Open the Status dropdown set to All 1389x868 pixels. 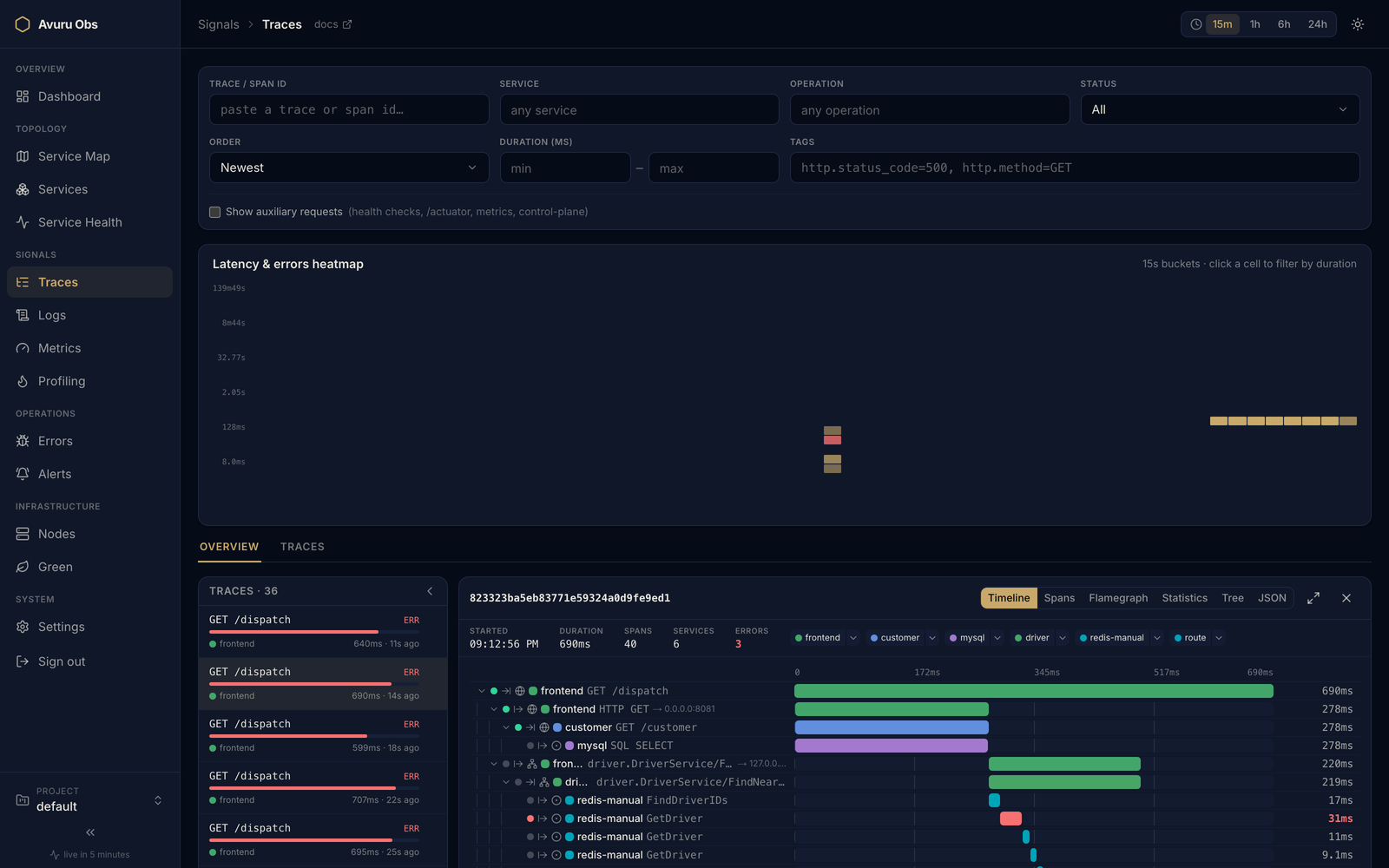click(1220, 109)
